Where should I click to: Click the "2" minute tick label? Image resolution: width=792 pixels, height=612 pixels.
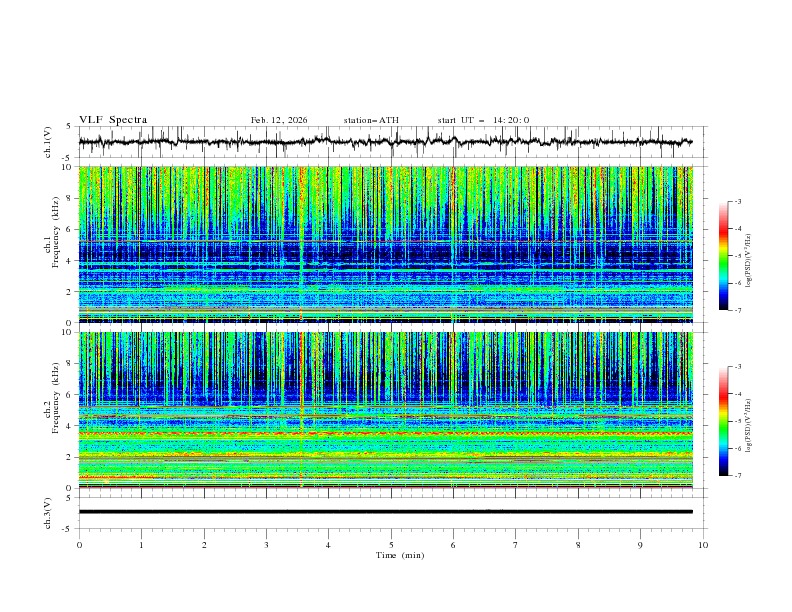point(204,545)
